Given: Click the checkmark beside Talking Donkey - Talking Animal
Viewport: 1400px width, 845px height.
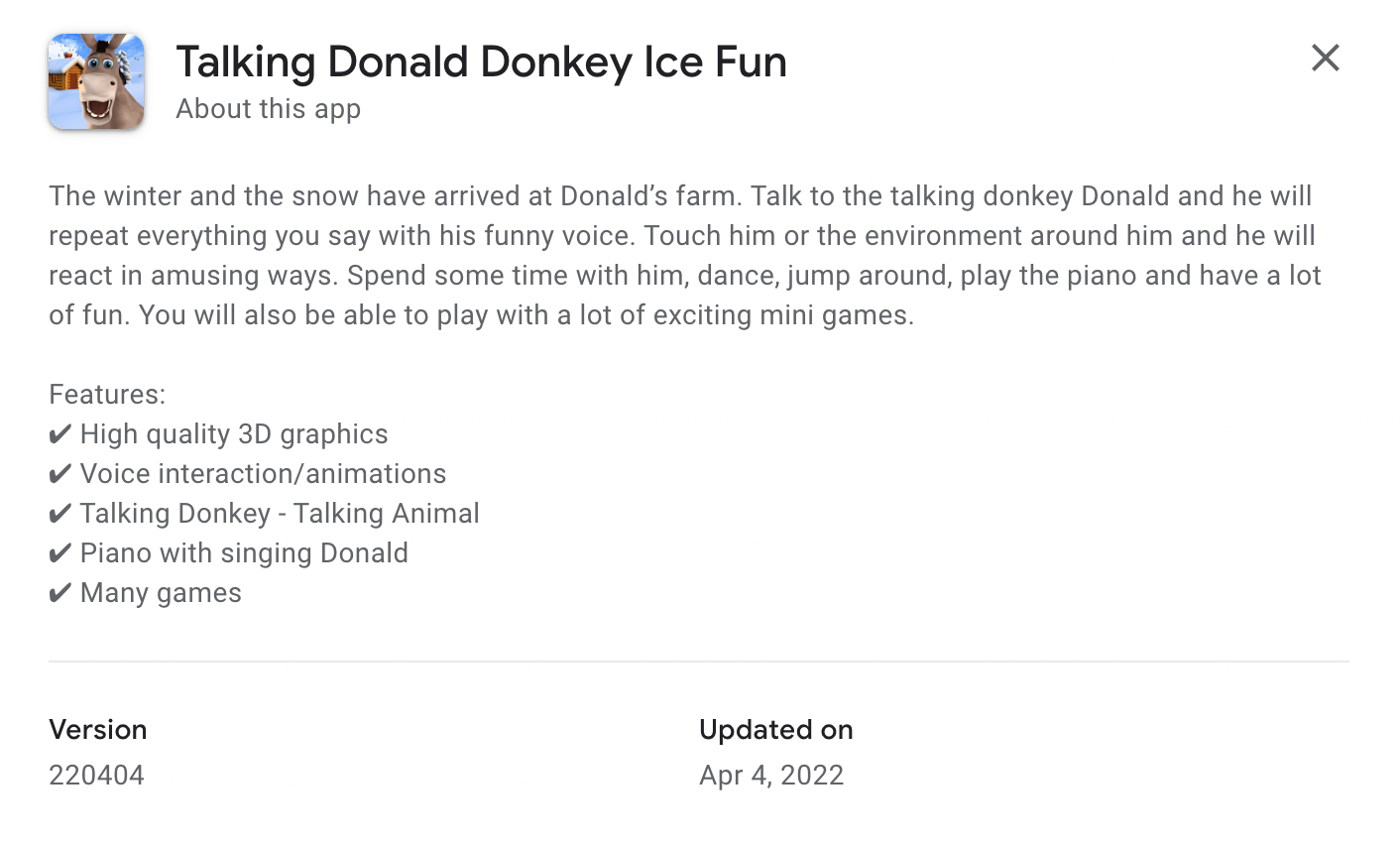Looking at the screenshot, I should pyautogui.click(x=59, y=513).
